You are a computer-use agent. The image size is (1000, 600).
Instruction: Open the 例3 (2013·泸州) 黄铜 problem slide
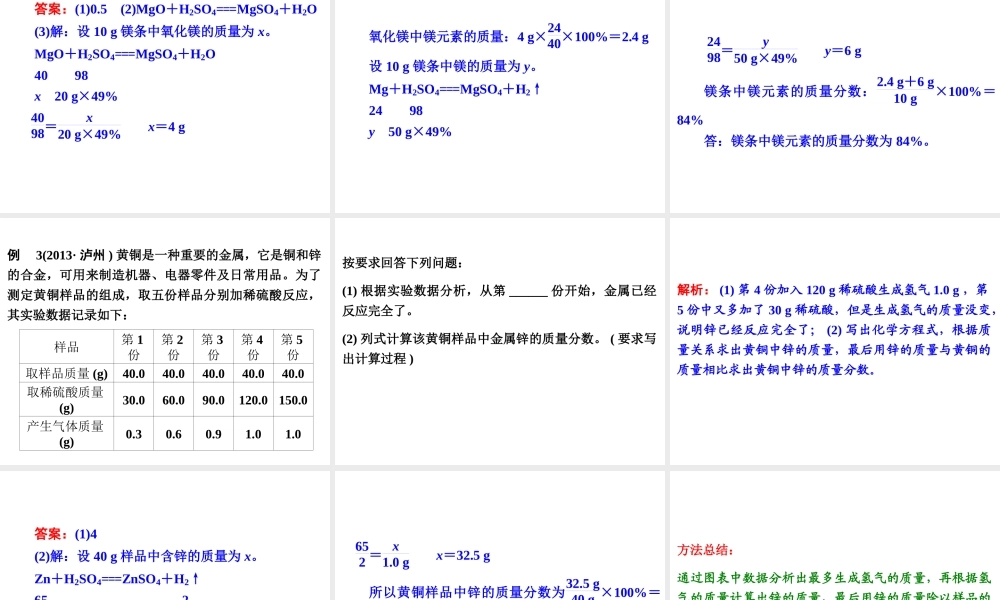click(165, 342)
